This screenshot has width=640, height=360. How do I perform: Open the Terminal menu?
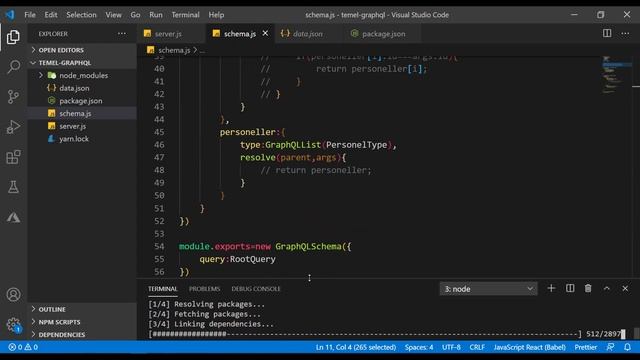pyautogui.click(x=185, y=15)
